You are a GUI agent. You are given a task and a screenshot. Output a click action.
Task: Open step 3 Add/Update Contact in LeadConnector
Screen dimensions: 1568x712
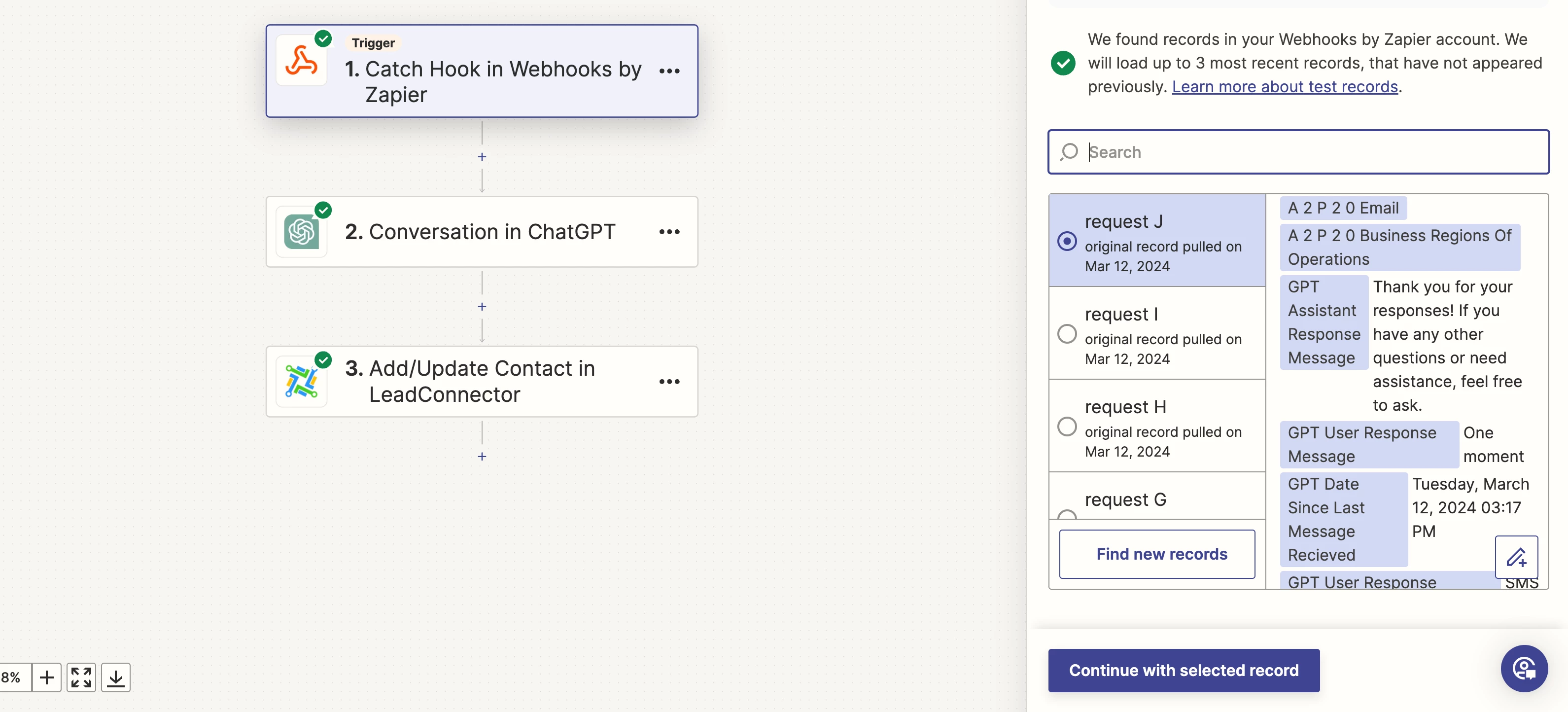click(x=481, y=382)
